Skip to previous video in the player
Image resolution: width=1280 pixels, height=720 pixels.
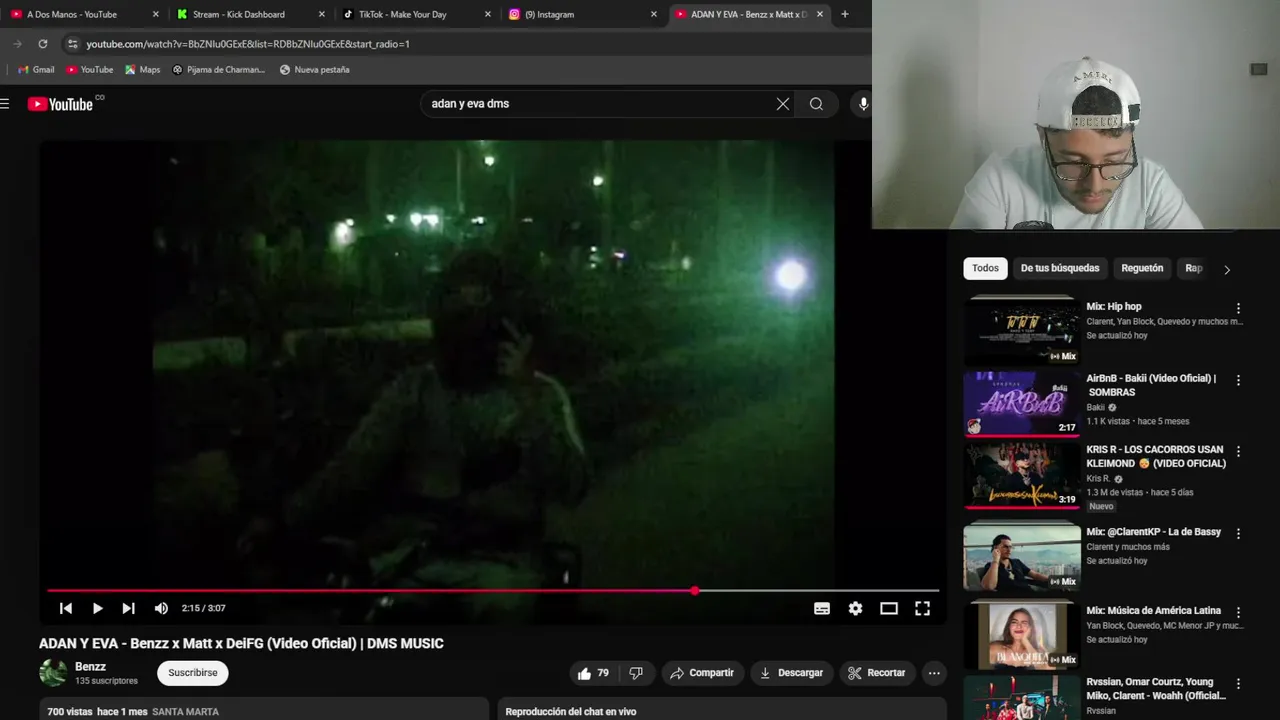tap(66, 608)
